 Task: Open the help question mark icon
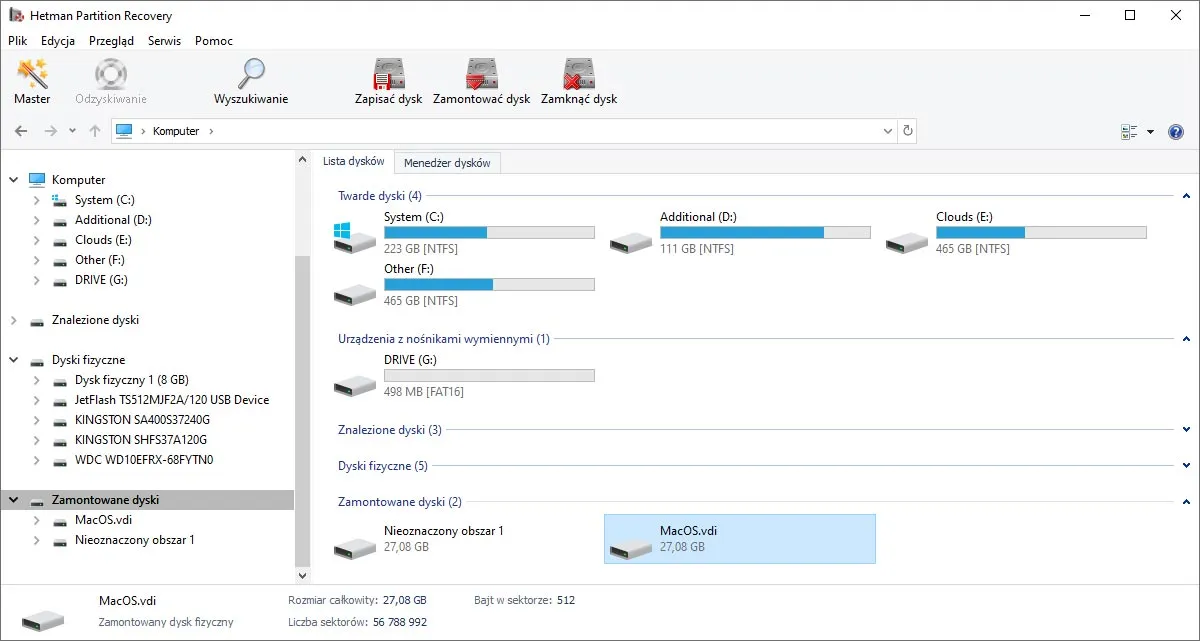pos(1176,132)
